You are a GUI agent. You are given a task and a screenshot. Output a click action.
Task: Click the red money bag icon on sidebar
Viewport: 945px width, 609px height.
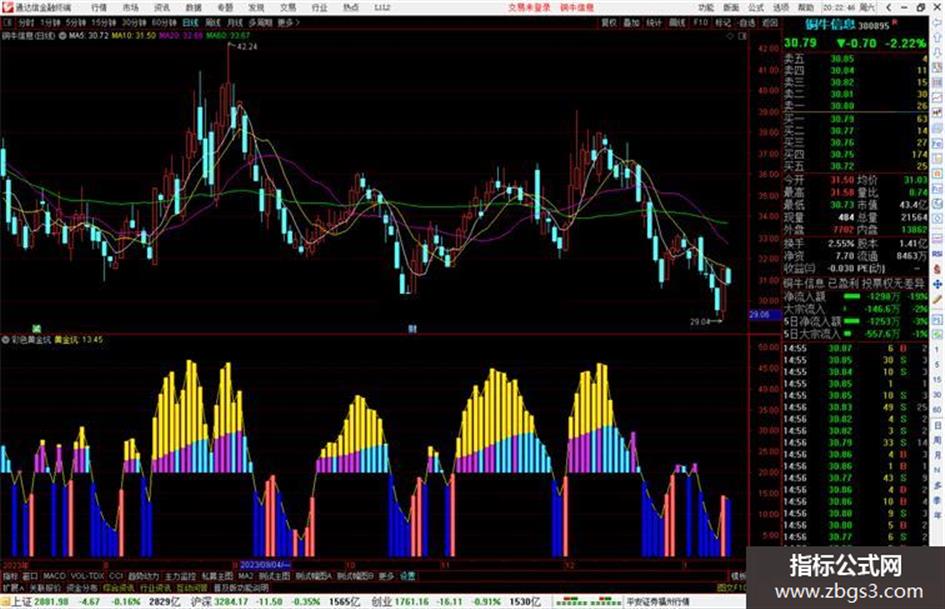tap(937, 269)
